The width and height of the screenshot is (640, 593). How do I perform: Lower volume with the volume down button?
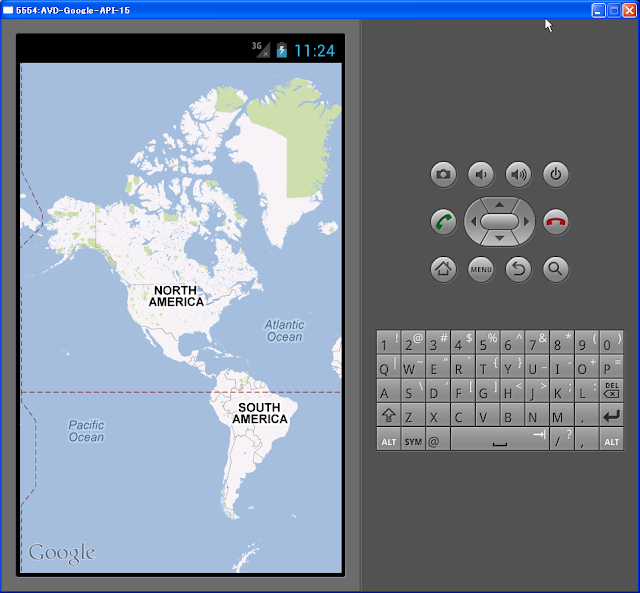481,175
